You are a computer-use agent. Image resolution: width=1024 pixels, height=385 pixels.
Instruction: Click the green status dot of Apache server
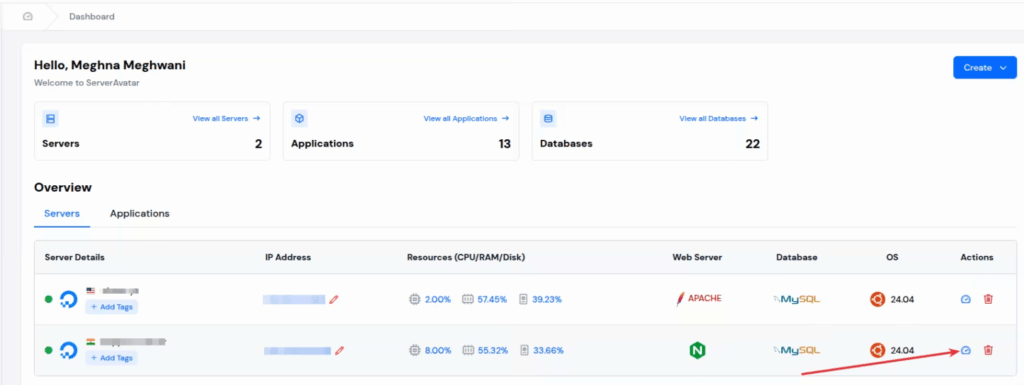pyautogui.click(x=48, y=300)
